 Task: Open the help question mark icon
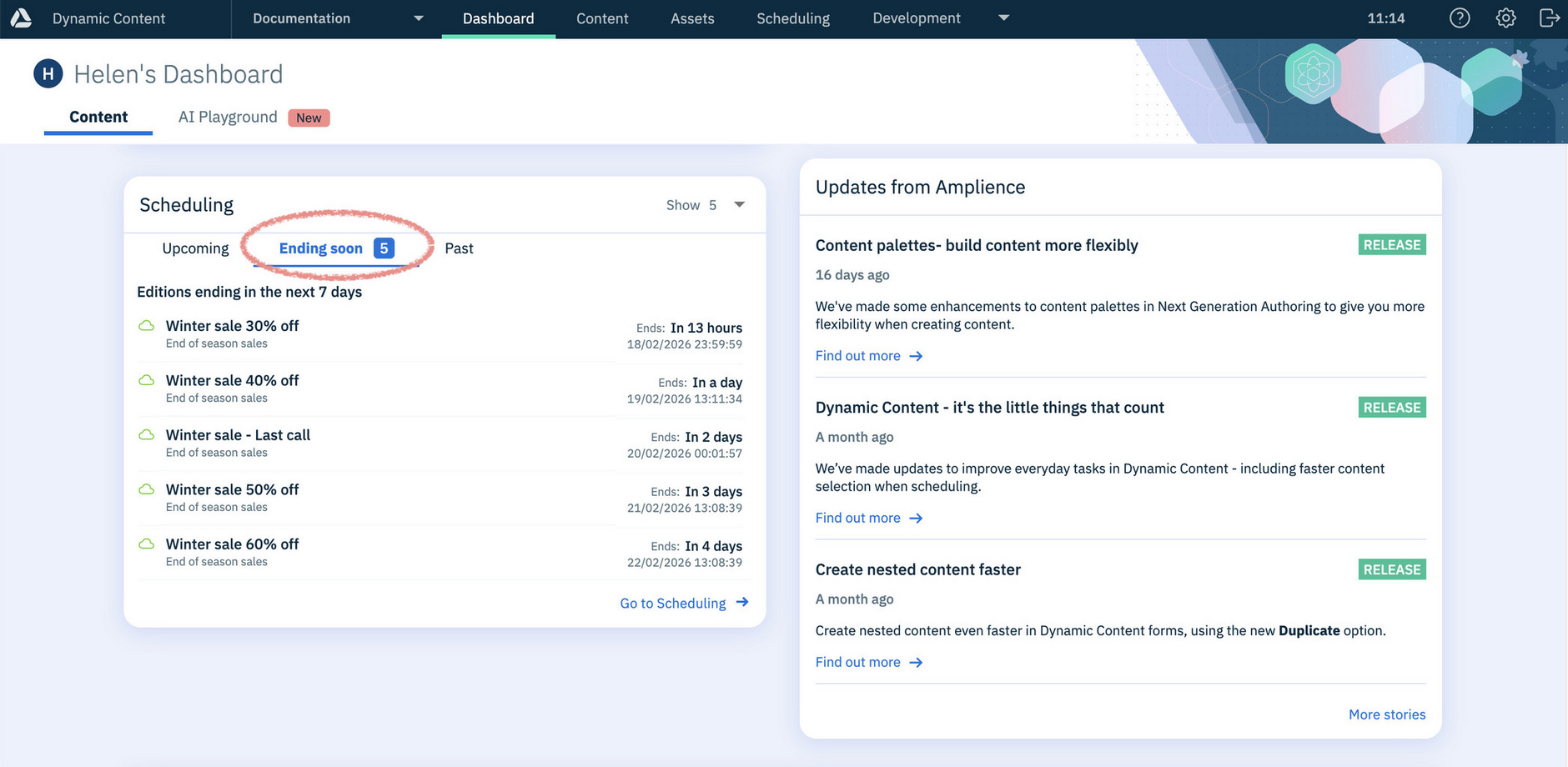pyautogui.click(x=1459, y=18)
